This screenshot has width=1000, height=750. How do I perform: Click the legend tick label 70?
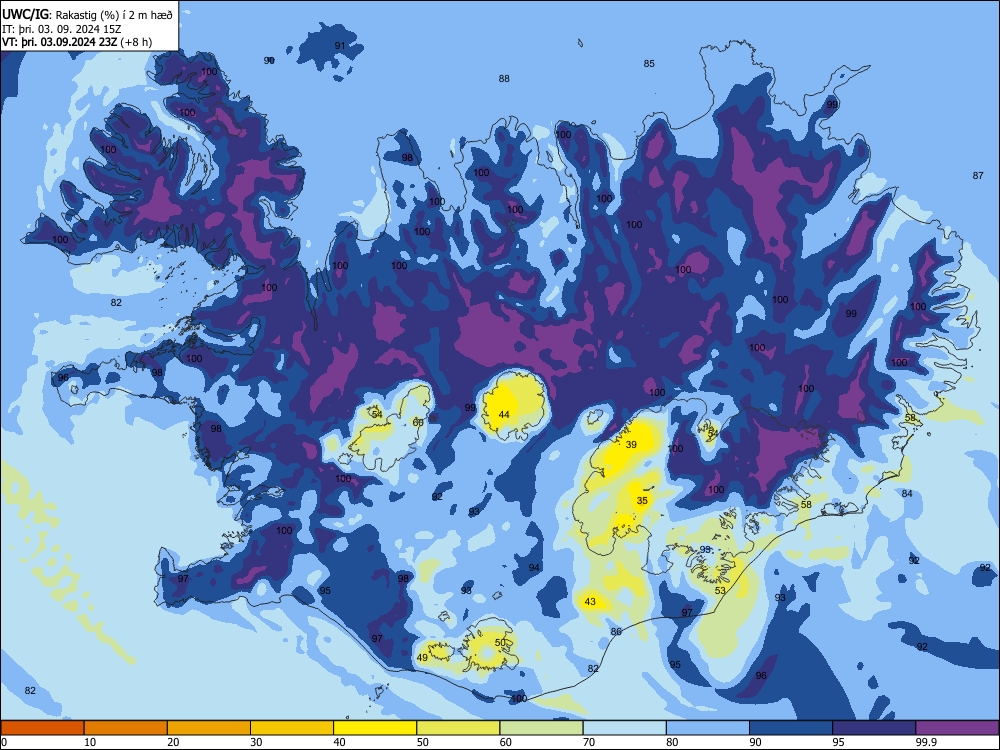(x=589, y=742)
